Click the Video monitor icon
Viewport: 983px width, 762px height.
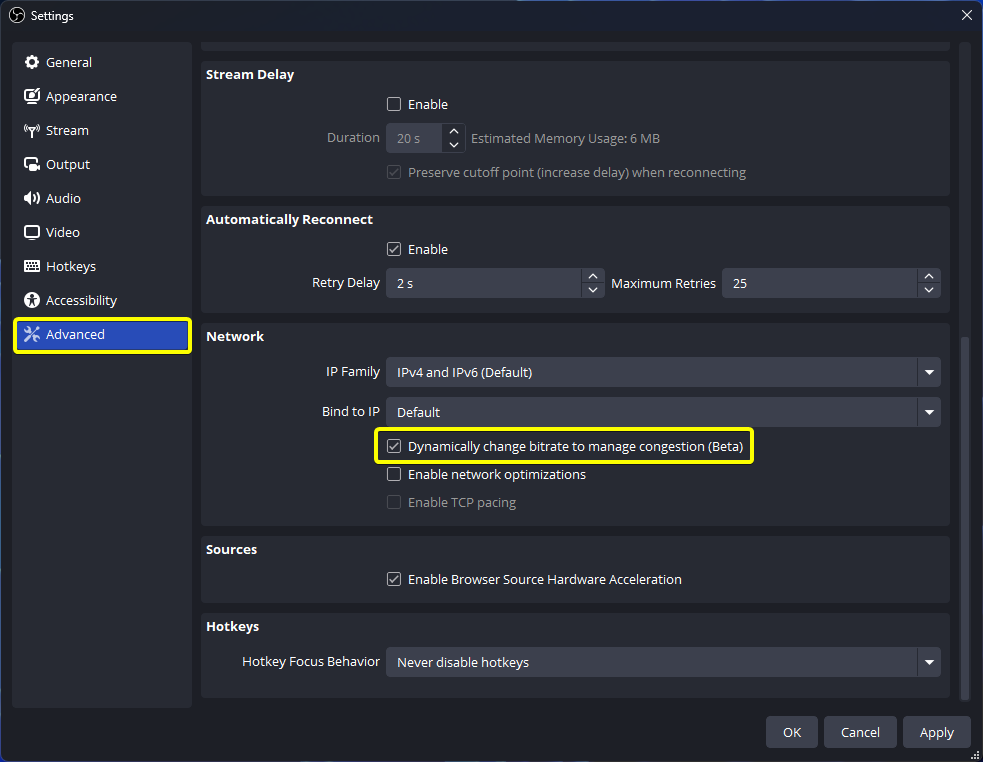[31, 232]
